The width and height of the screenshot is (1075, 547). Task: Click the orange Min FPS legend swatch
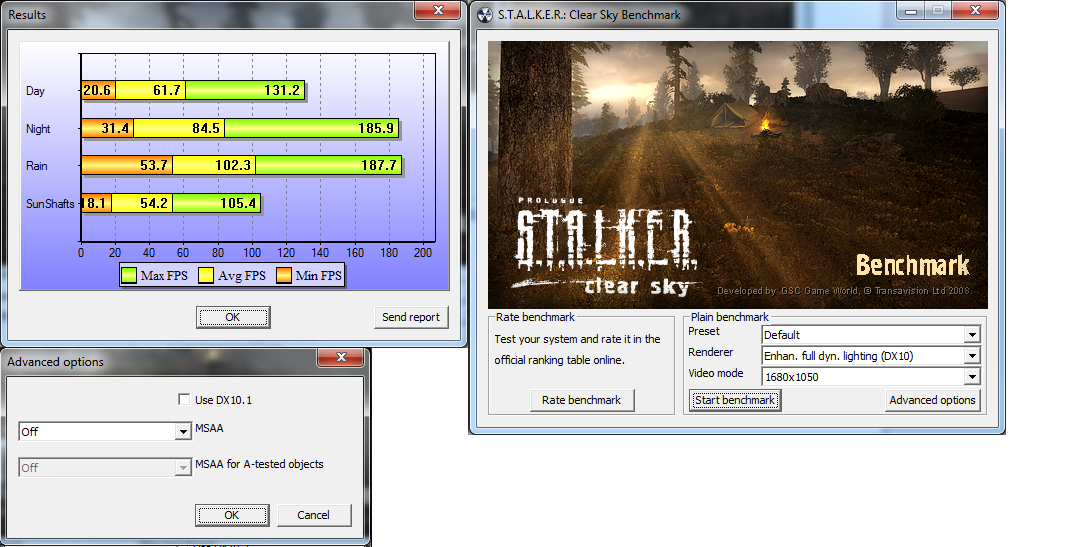(x=284, y=276)
